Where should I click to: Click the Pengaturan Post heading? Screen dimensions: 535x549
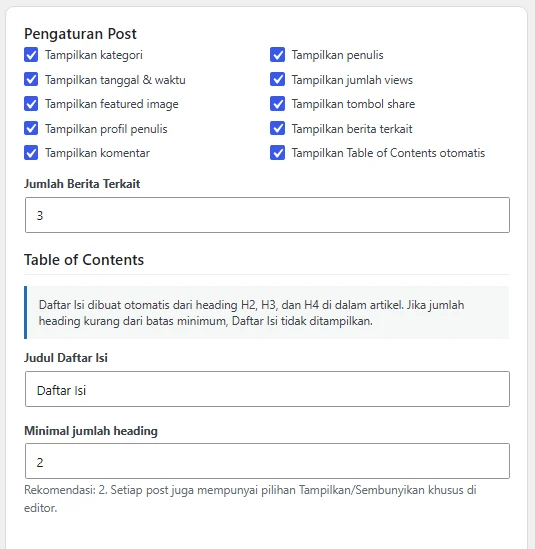[x=81, y=34]
